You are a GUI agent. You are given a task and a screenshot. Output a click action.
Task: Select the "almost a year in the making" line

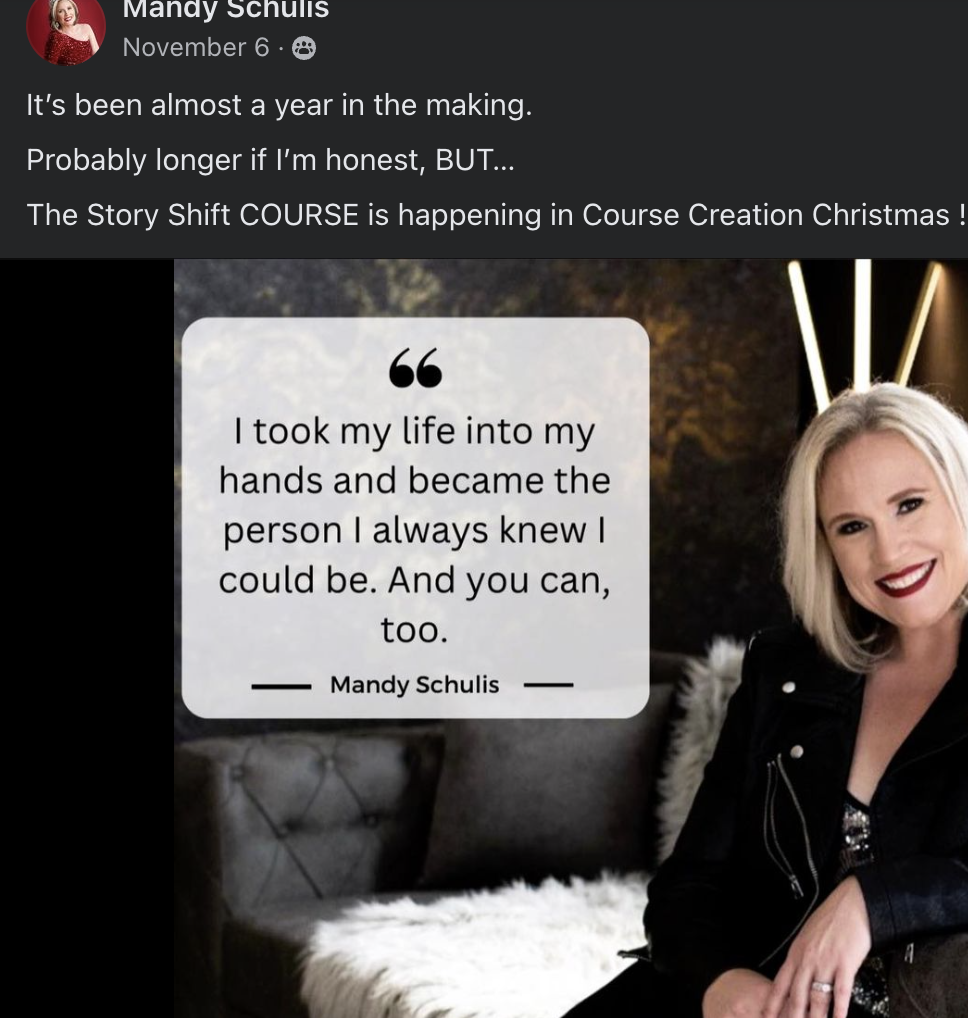coord(279,105)
